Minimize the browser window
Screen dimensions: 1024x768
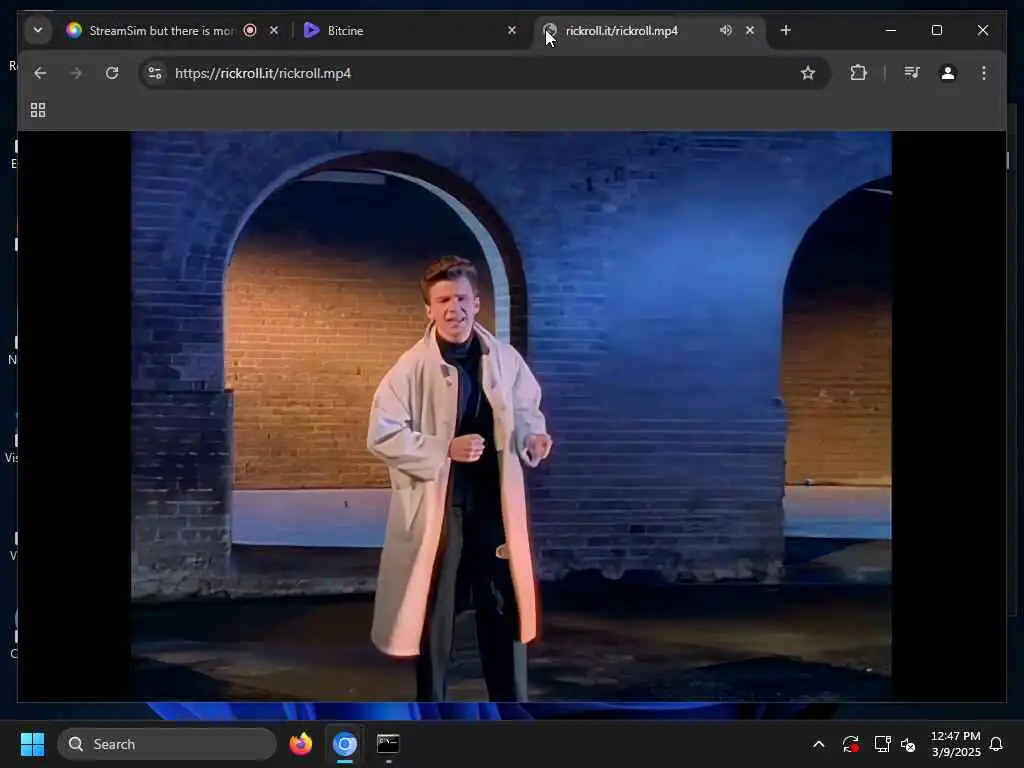[891, 30]
